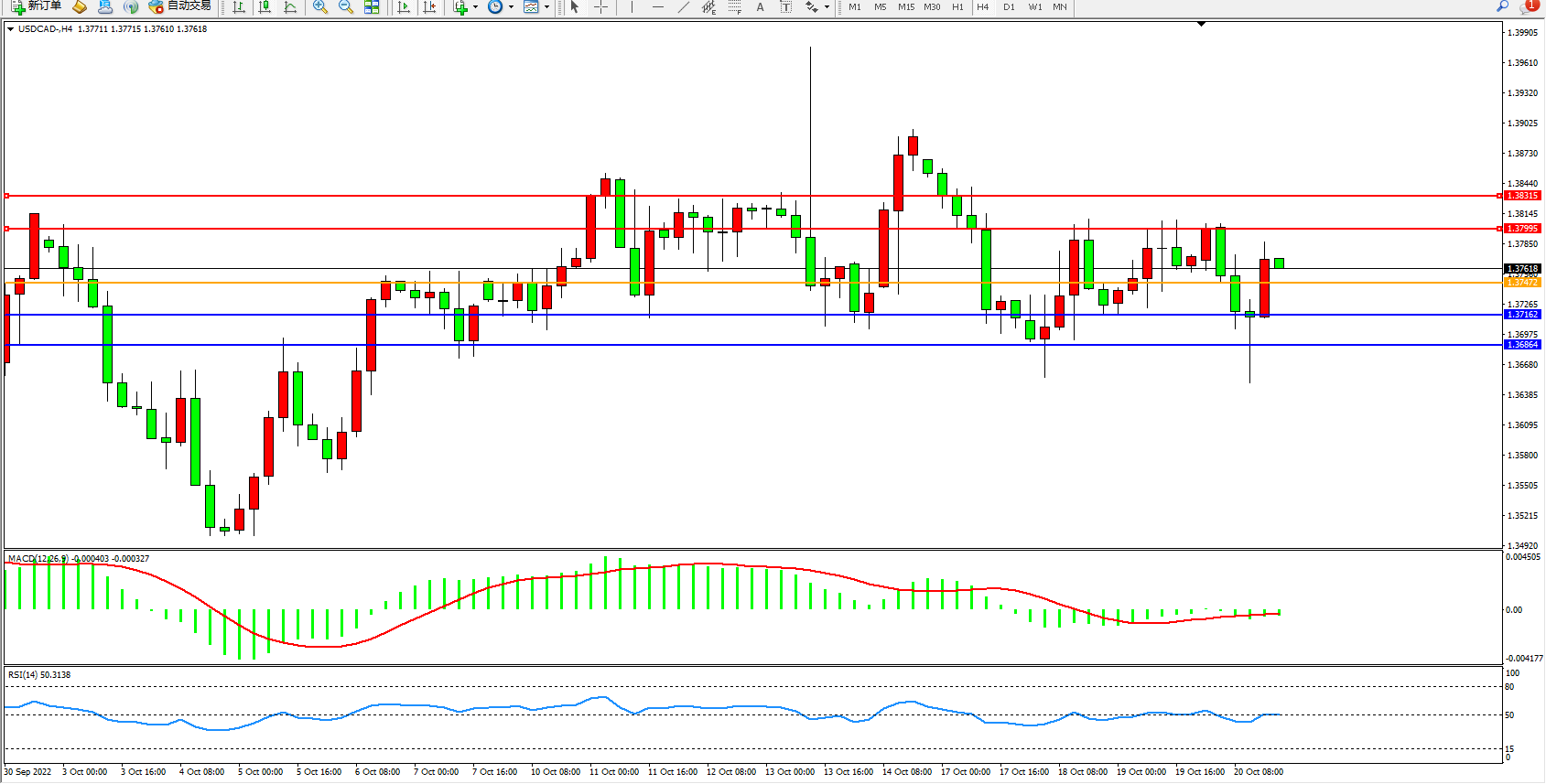Toggle AutoTrading on or off
Image resolution: width=1546 pixels, height=784 pixels.
pos(180,6)
